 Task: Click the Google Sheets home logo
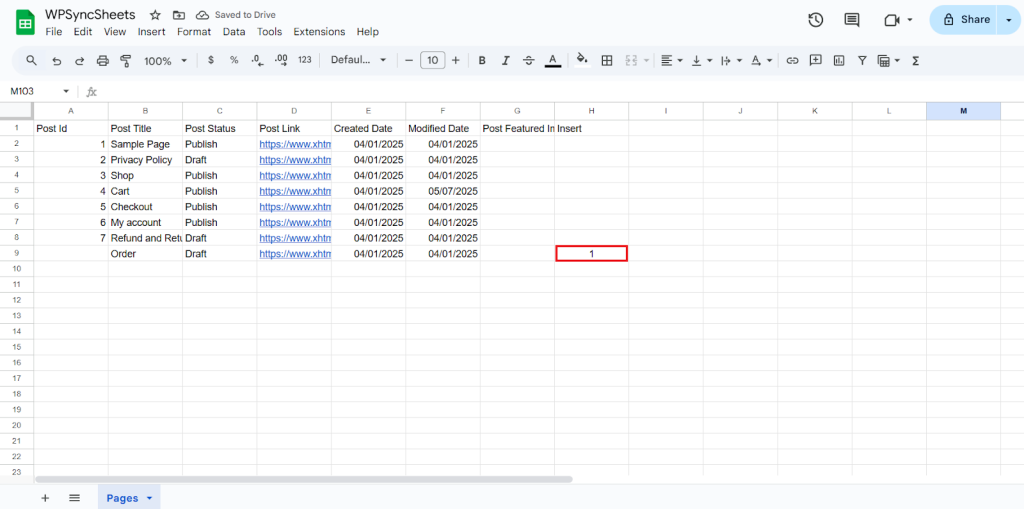tap(25, 22)
